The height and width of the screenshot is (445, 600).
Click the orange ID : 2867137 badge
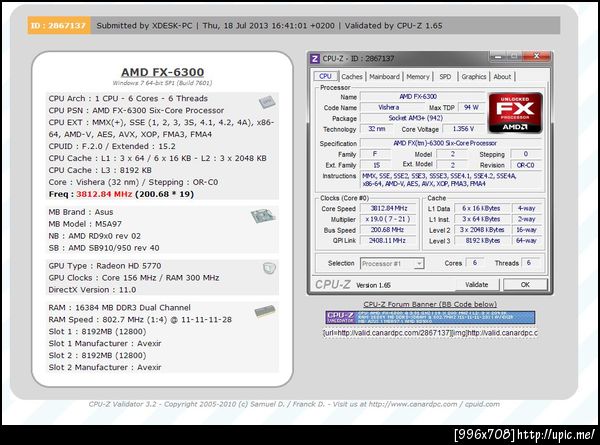point(59,25)
